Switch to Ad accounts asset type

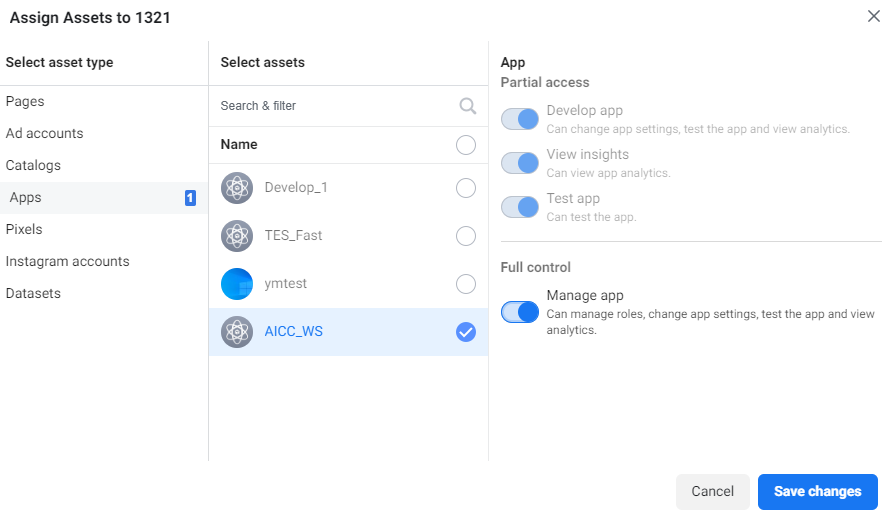click(x=45, y=134)
